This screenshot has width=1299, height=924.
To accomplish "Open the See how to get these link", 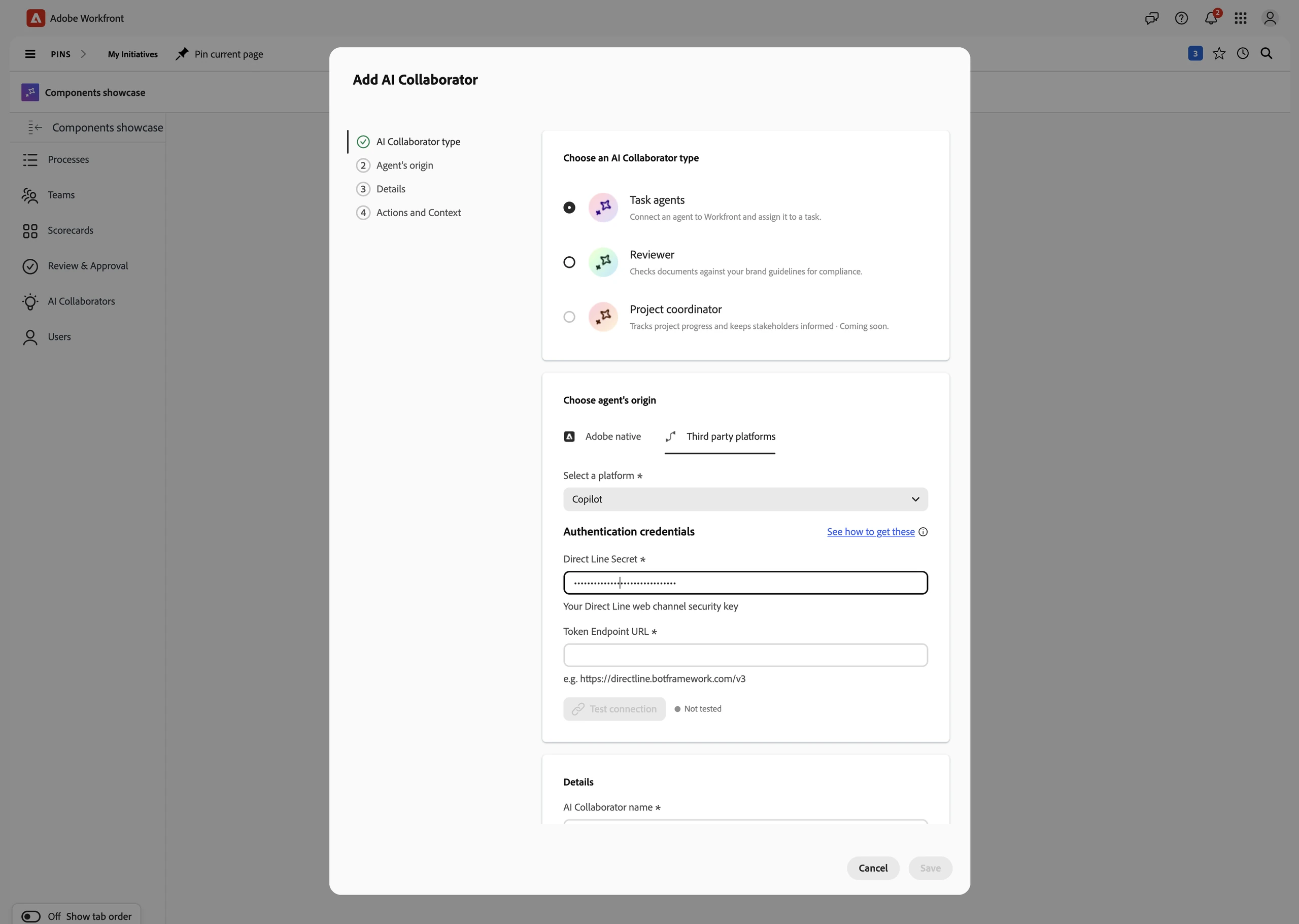I will click(871, 532).
